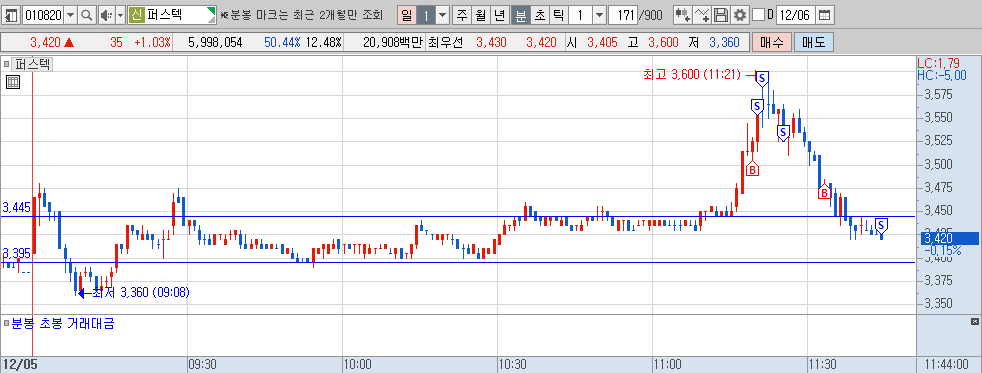Toggle the 퍼스텍 chart legend square
Image resolution: width=982 pixels, height=373 pixels.
[6, 63]
